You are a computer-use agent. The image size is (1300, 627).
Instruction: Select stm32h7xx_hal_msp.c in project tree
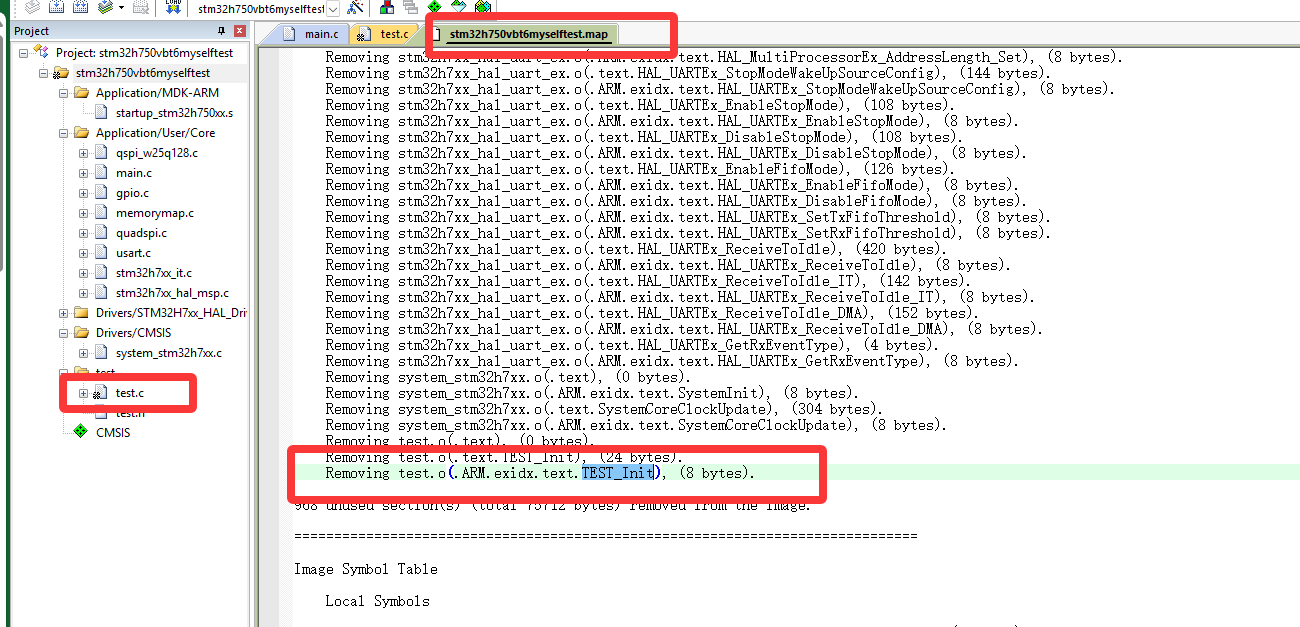tap(172, 293)
